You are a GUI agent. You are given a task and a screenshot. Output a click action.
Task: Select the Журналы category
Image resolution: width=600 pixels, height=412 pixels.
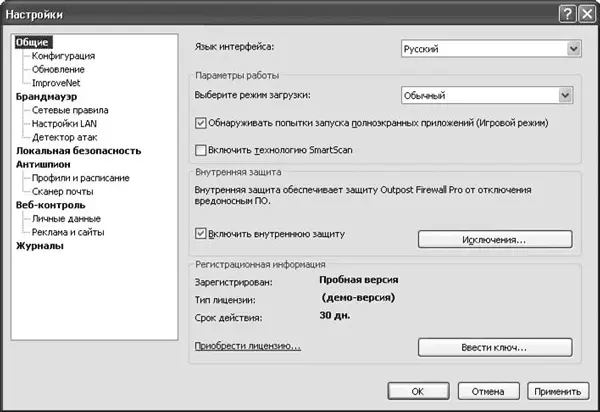(x=40, y=246)
